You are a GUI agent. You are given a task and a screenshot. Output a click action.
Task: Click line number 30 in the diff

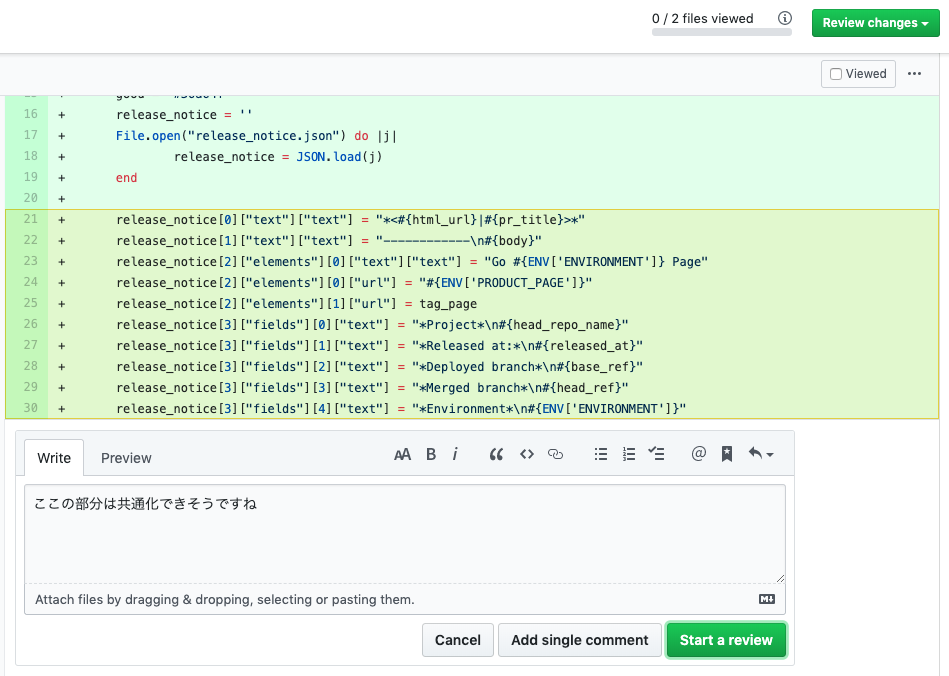[31, 408]
